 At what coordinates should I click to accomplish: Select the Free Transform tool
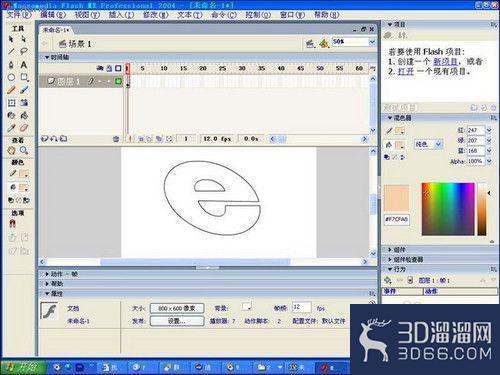(x=11, y=103)
